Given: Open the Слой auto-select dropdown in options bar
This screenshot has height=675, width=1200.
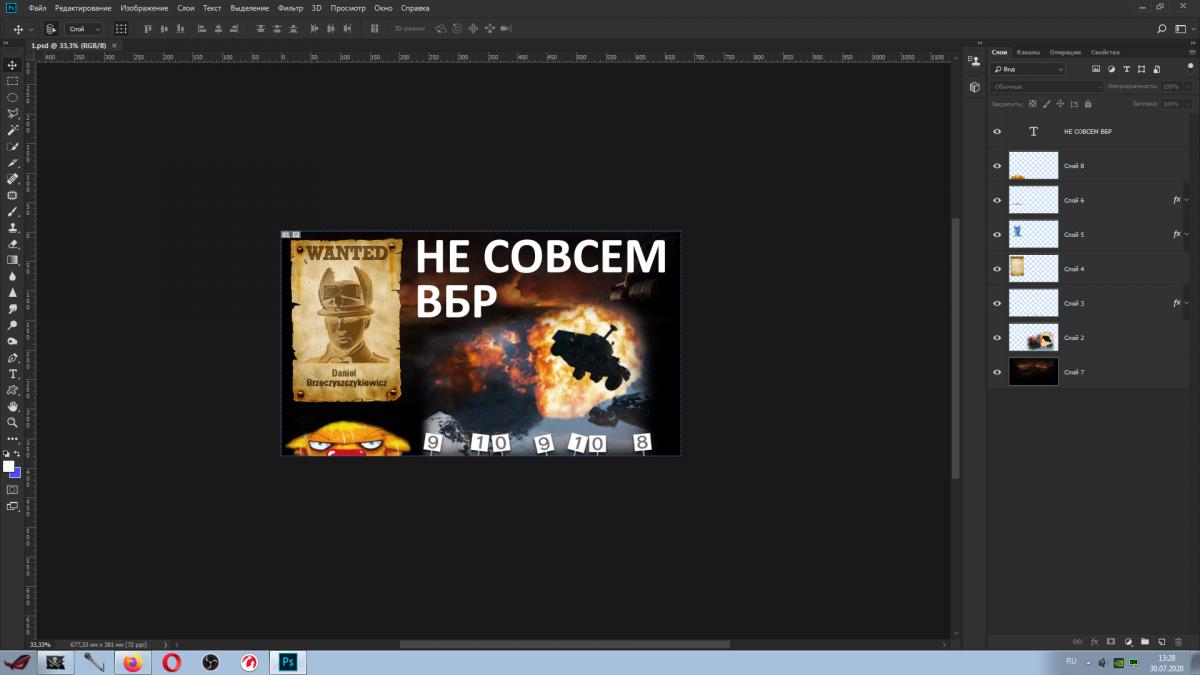Looking at the screenshot, I should pyautogui.click(x=84, y=29).
